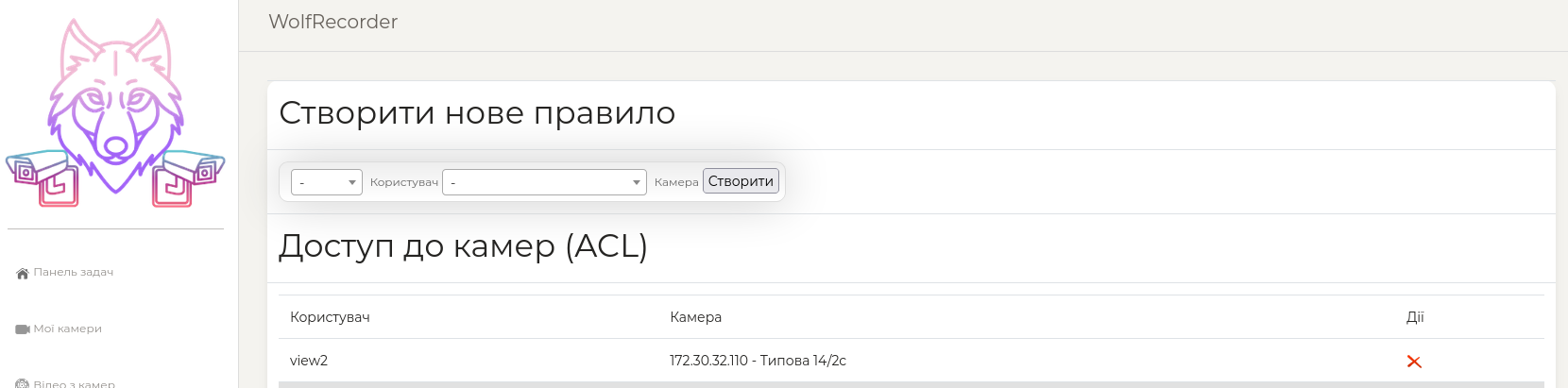Open the Панель задач menu item
This screenshot has width=1568, height=388.
73,272
